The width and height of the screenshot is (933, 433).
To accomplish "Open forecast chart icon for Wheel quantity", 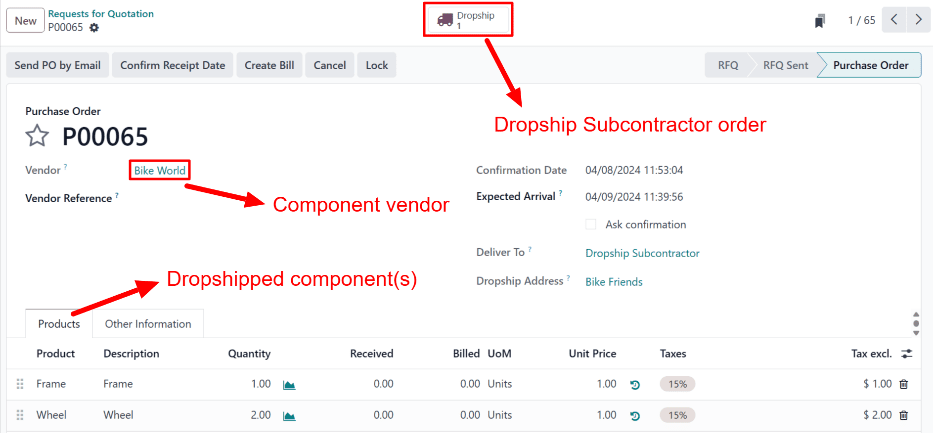I will [x=289, y=415].
